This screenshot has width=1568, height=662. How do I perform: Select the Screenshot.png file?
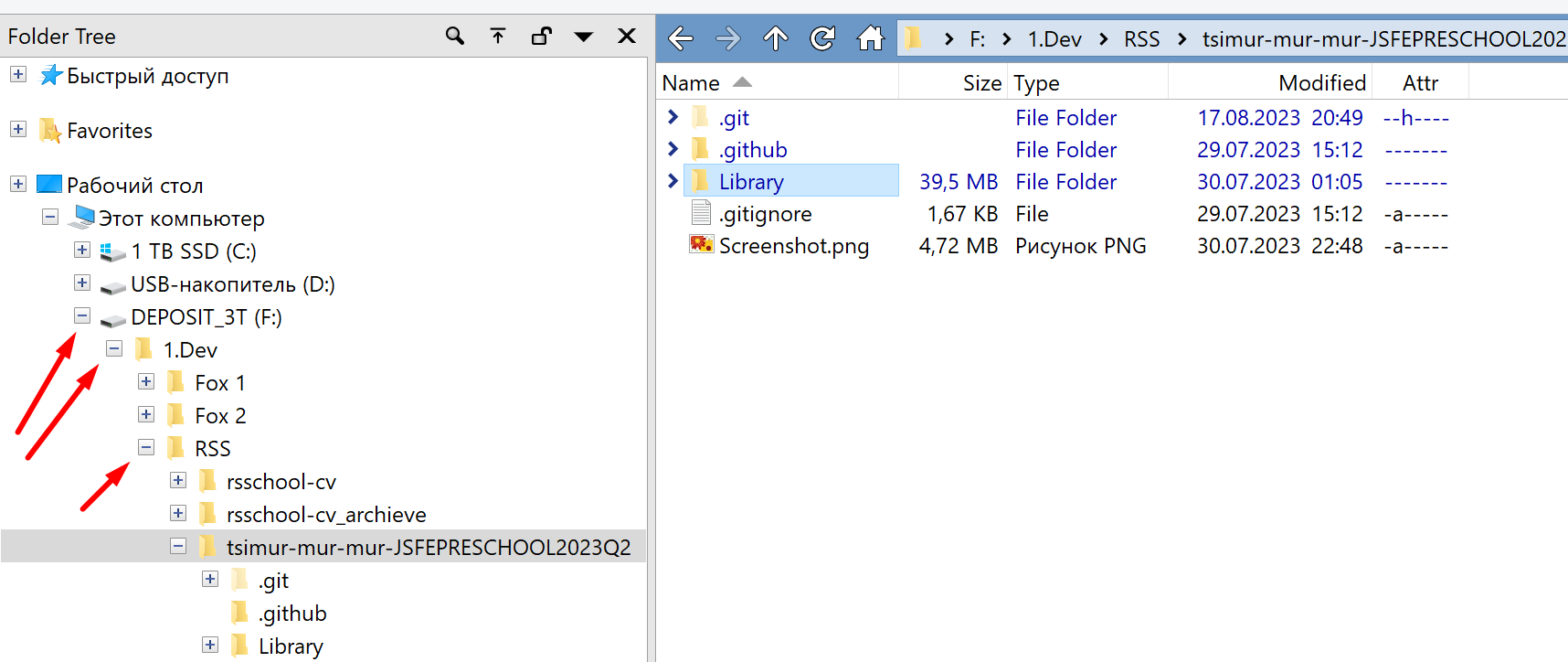tap(793, 246)
